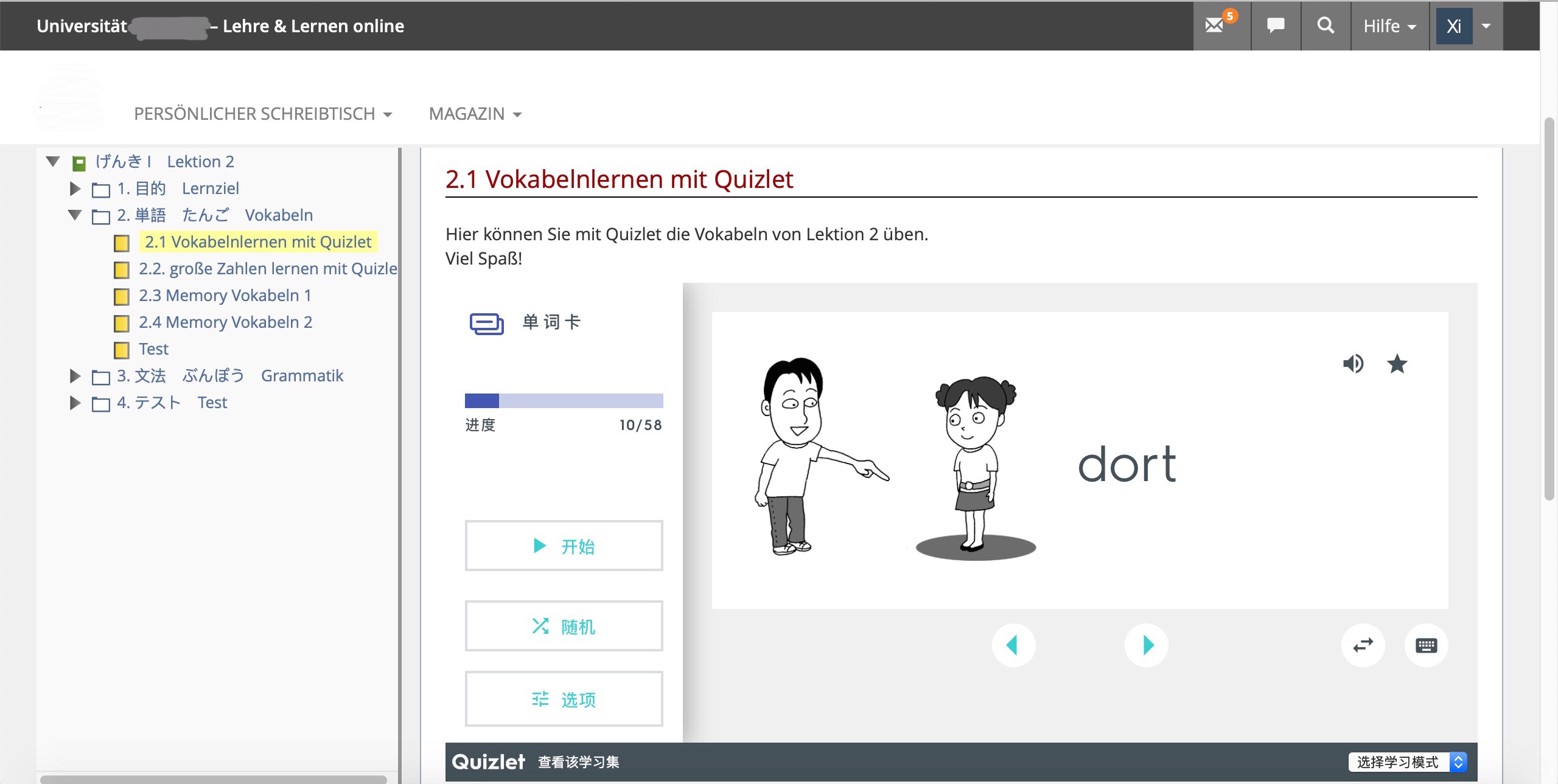This screenshot has height=784, width=1558.
Task: Open 2. 単語 たんご Vokabeln chapter
Action: point(215,215)
